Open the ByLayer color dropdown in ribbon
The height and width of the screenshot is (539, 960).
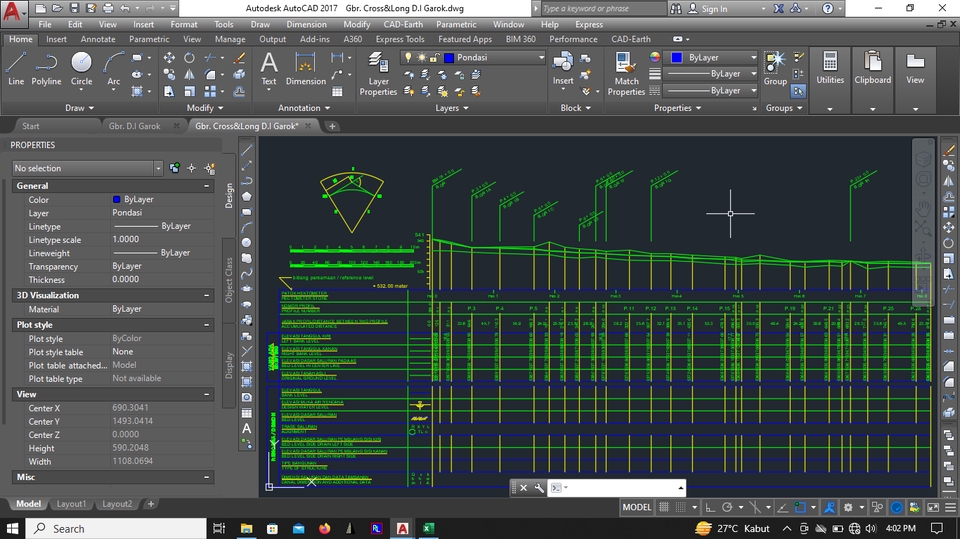tap(754, 57)
